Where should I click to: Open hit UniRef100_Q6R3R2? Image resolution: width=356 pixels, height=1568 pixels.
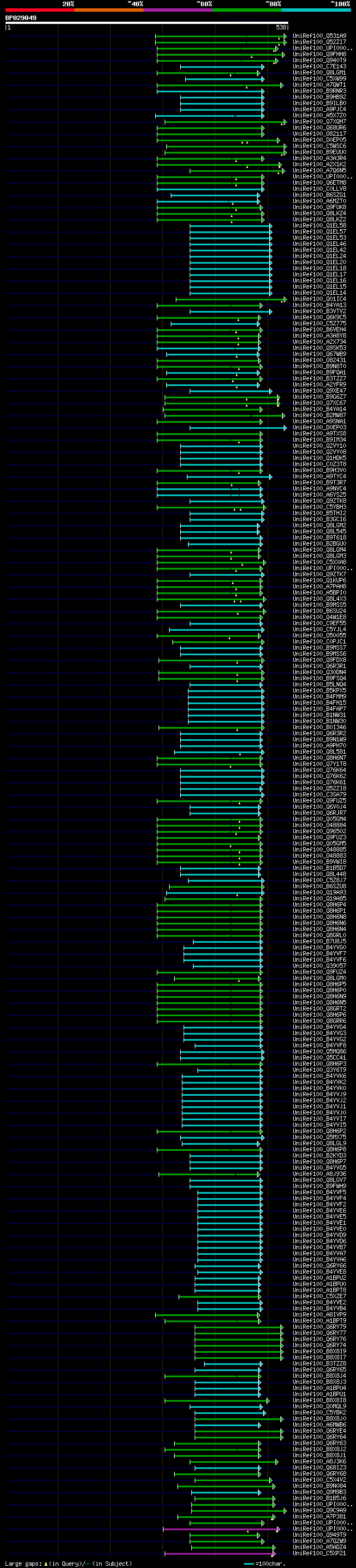319,733
